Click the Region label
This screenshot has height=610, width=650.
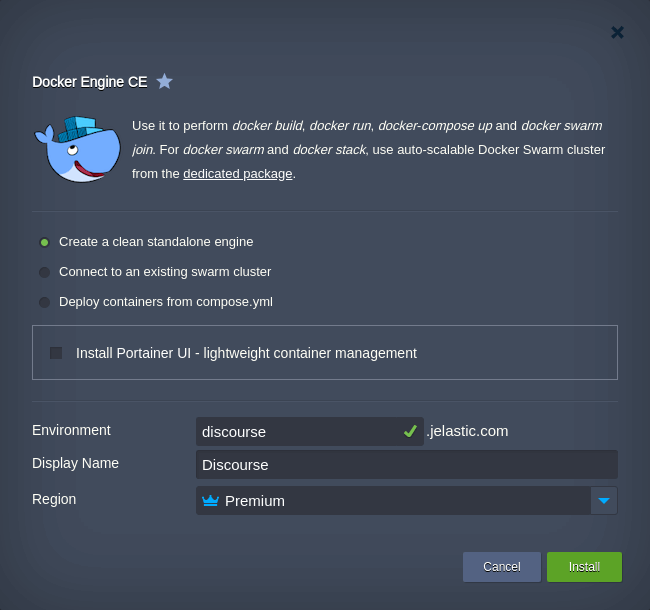pos(54,499)
